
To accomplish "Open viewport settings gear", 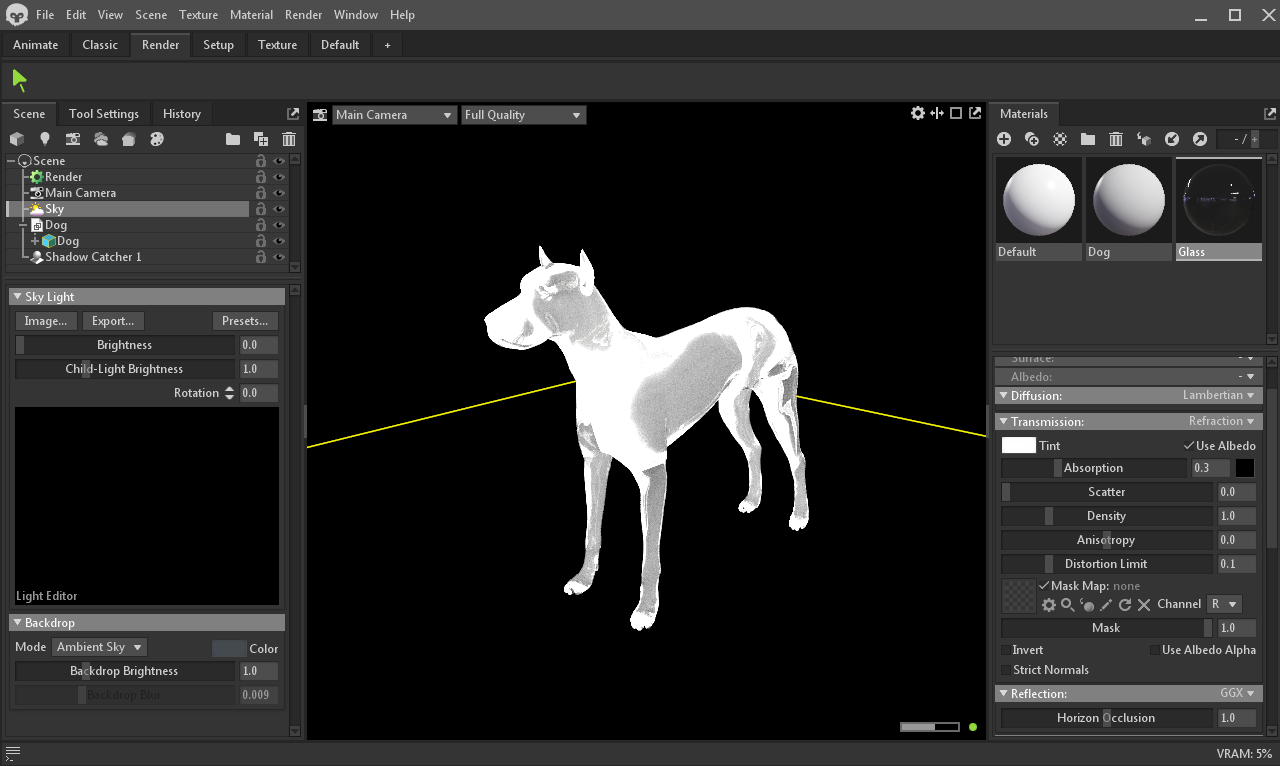I will coord(918,113).
